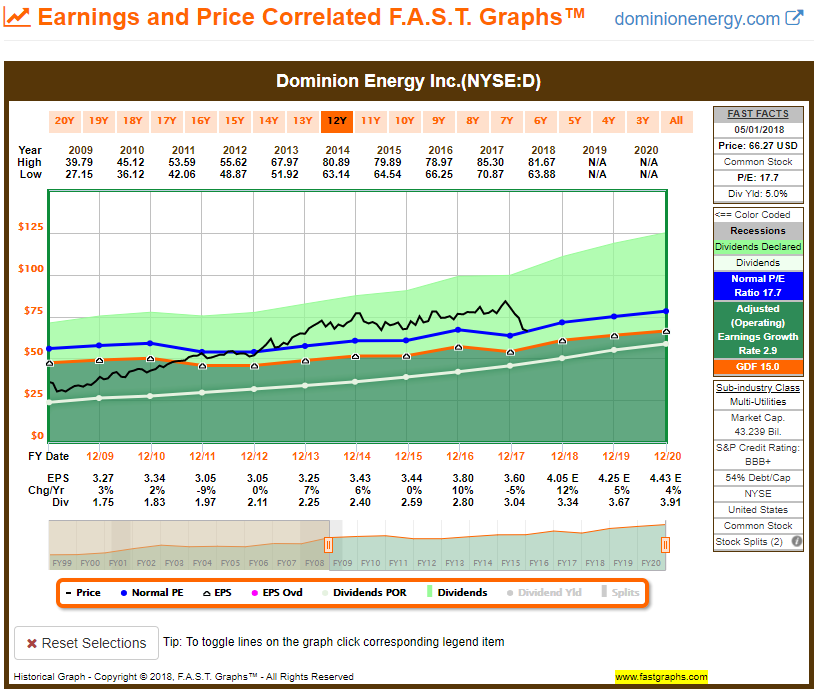Click the 12/14 FY date label

pyautogui.click(x=357, y=456)
